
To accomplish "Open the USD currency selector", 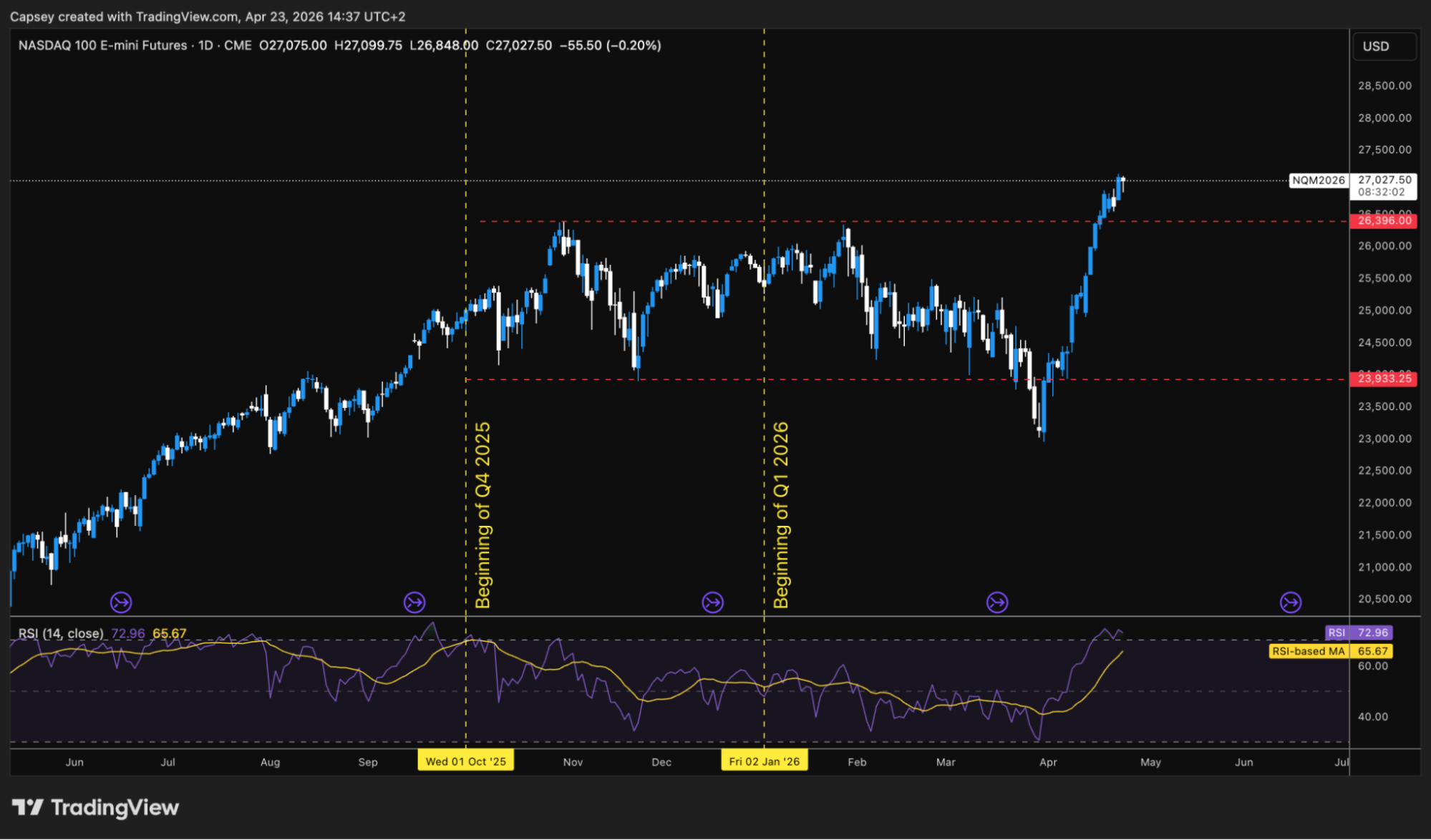I will pyautogui.click(x=1383, y=47).
